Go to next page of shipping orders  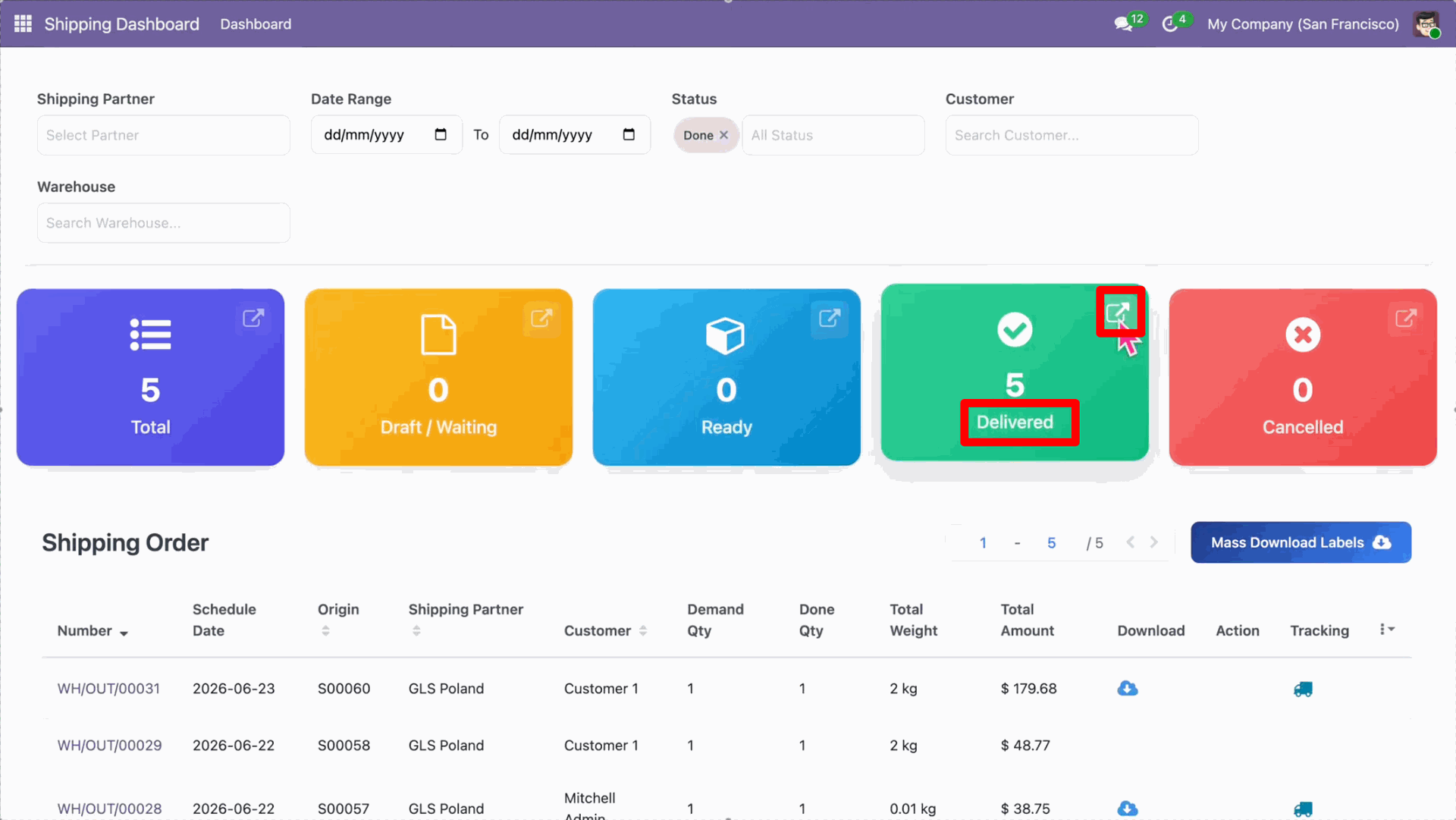(1154, 542)
